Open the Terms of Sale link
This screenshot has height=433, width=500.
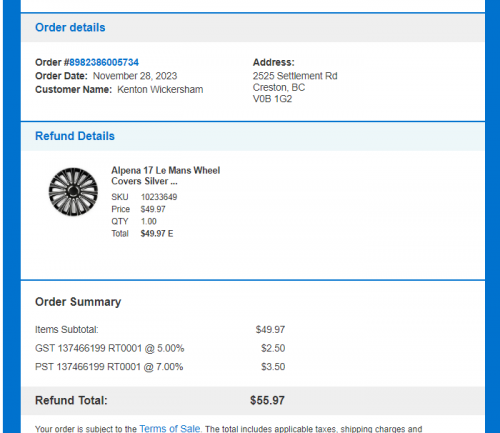pyautogui.click(x=170, y=428)
